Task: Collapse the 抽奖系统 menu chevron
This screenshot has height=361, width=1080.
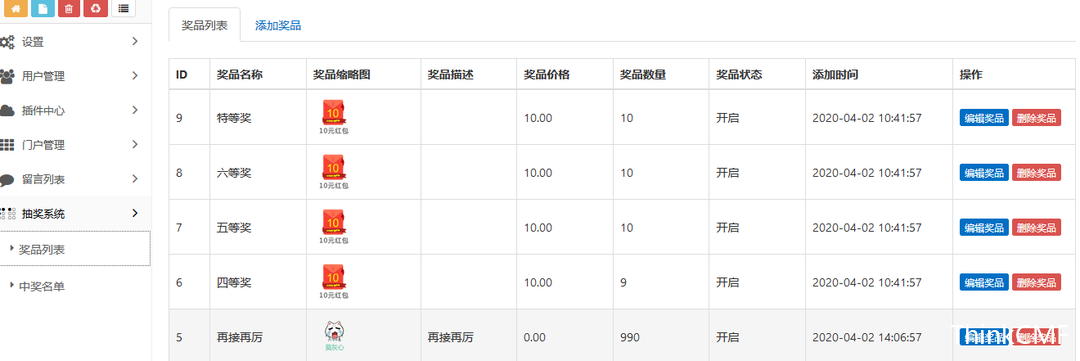Action: 135,213
